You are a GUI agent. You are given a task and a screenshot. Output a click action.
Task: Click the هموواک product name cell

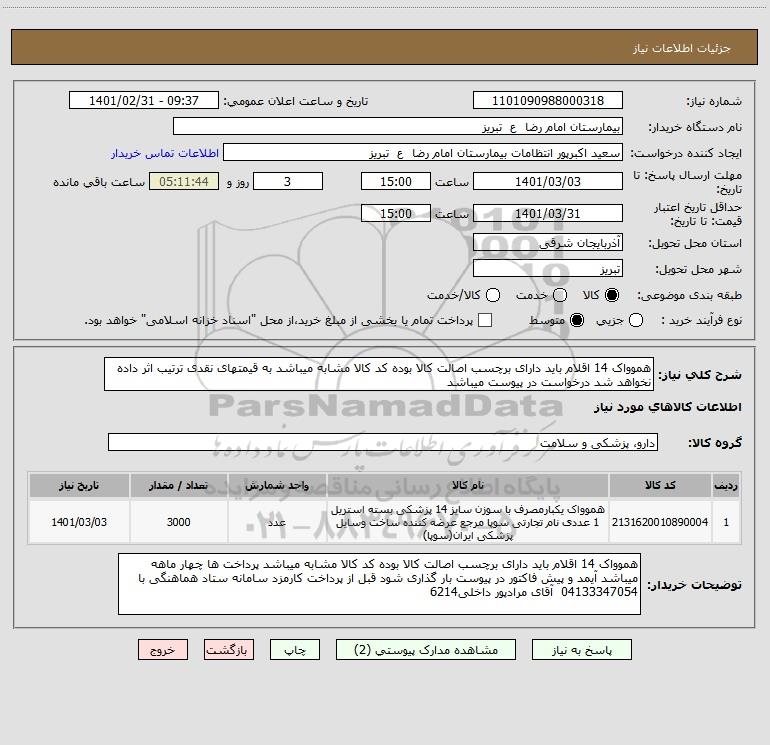(468, 522)
